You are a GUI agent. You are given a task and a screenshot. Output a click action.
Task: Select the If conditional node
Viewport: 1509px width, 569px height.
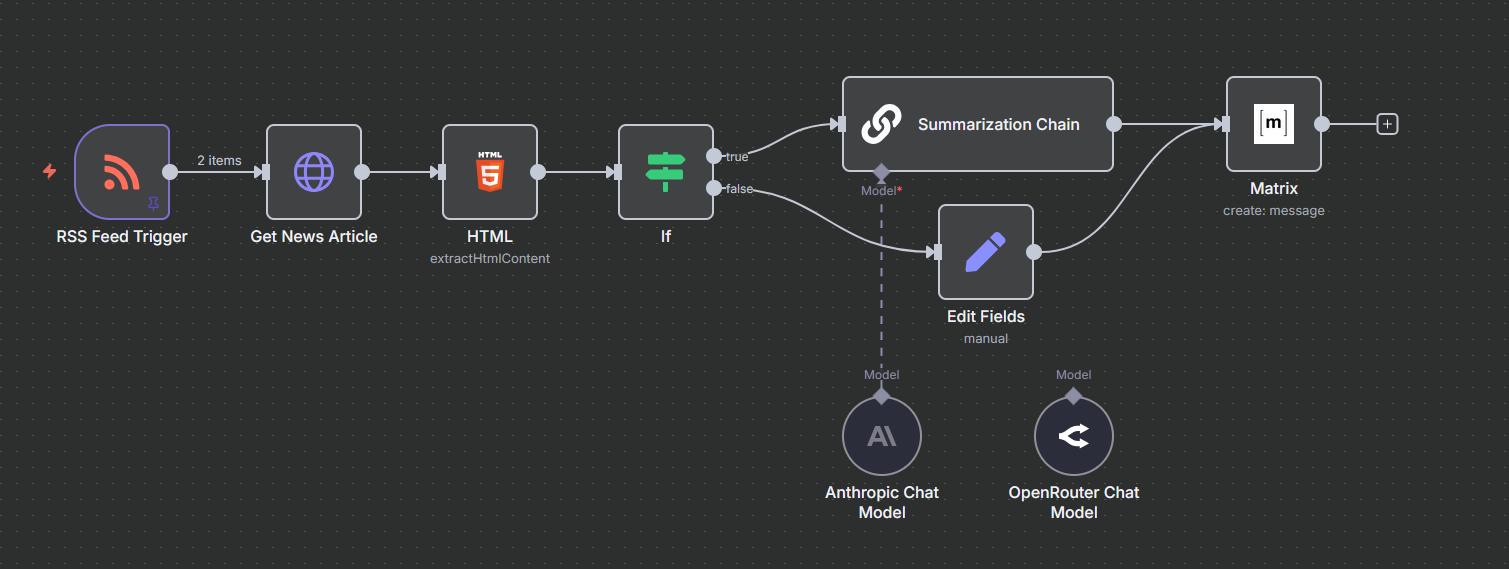[665, 172]
